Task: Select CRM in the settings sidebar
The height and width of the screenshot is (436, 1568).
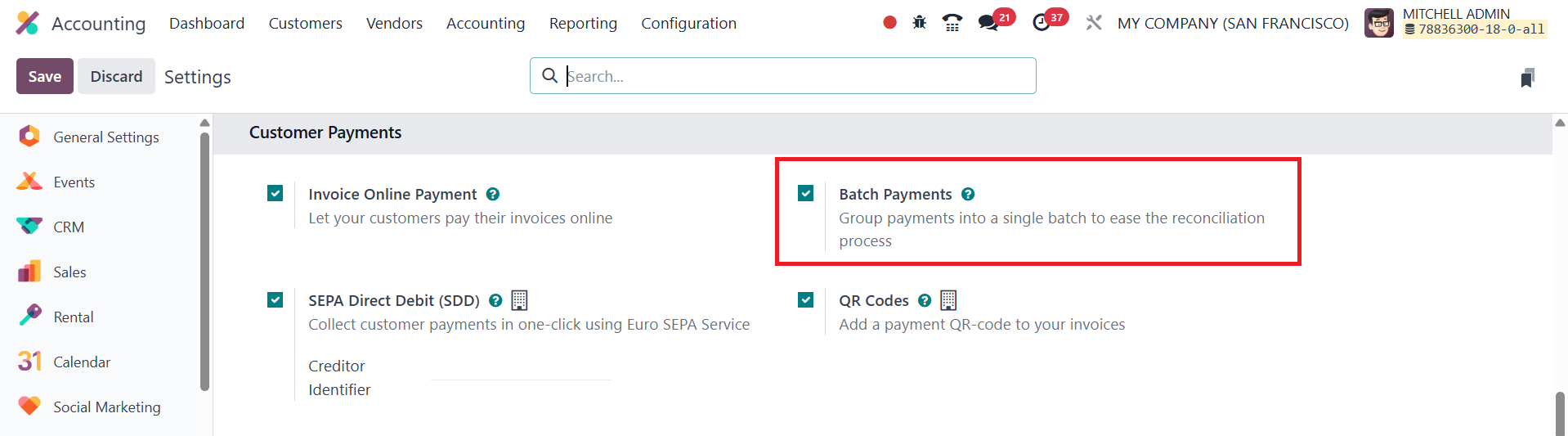Action: coord(69,227)
